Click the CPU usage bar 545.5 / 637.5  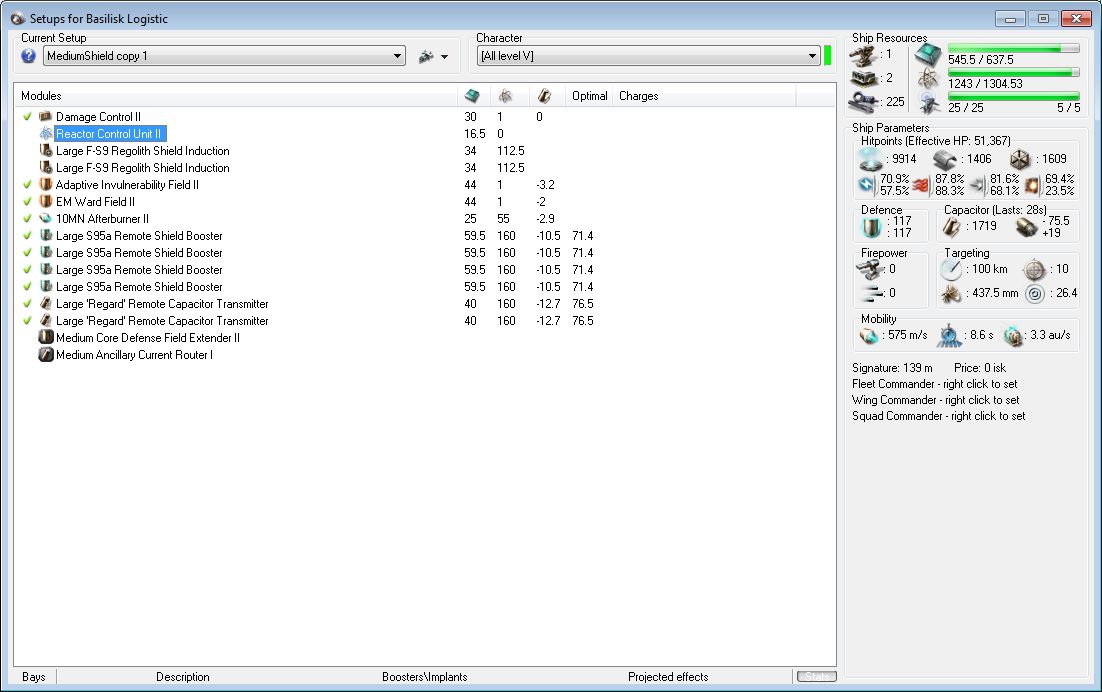tap(1013, 48)
